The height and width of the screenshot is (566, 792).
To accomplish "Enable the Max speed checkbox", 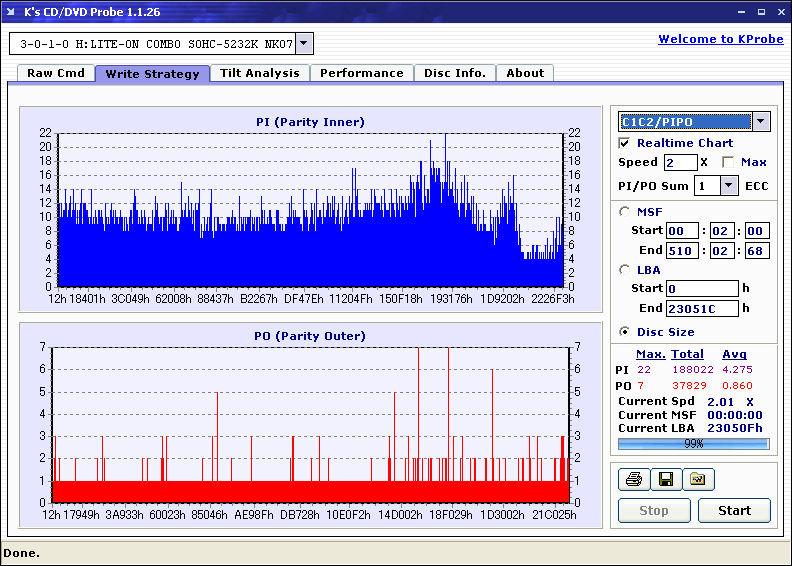I will pos(727,162).
